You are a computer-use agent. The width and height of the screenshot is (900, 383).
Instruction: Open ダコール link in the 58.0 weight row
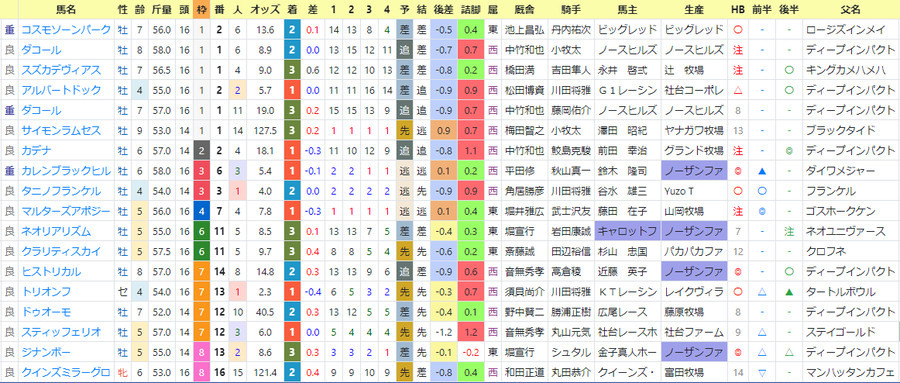tap(41, 50)
